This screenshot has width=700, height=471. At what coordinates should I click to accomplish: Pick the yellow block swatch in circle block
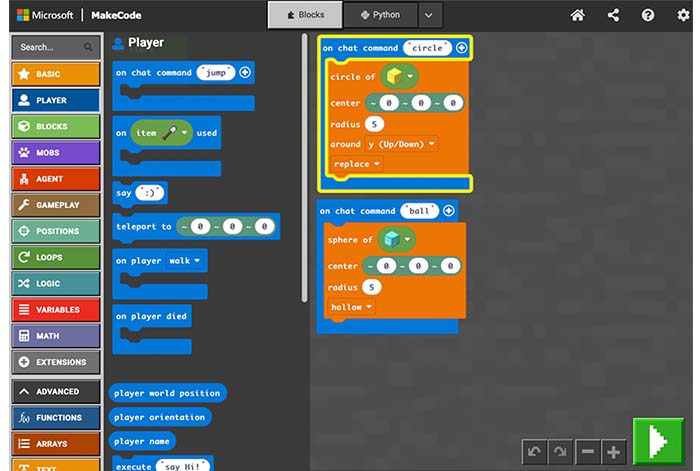coord(397,77)
